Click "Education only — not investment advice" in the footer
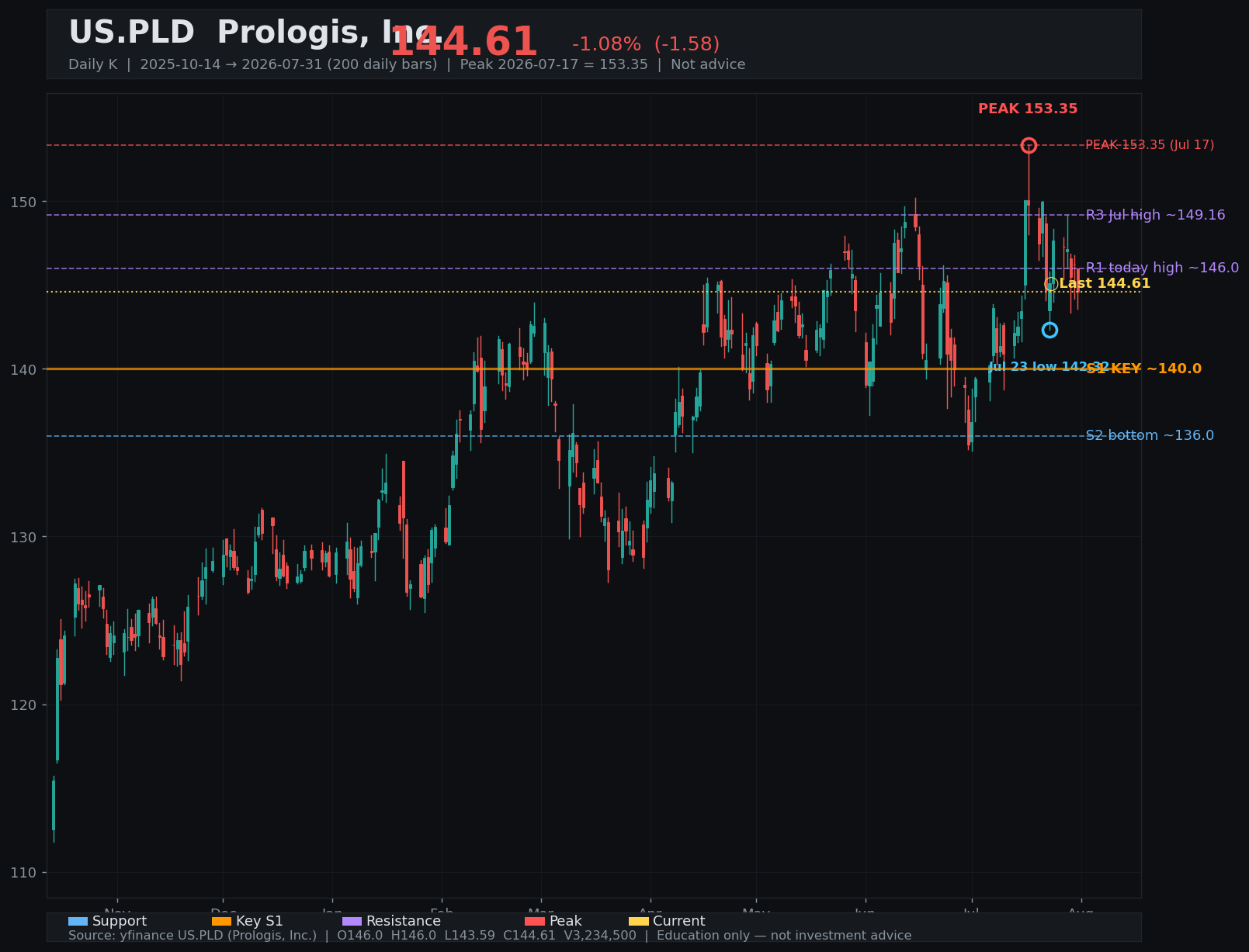Image resolution: width=1249 pixels, height=952 pixels. pos(784,936)
